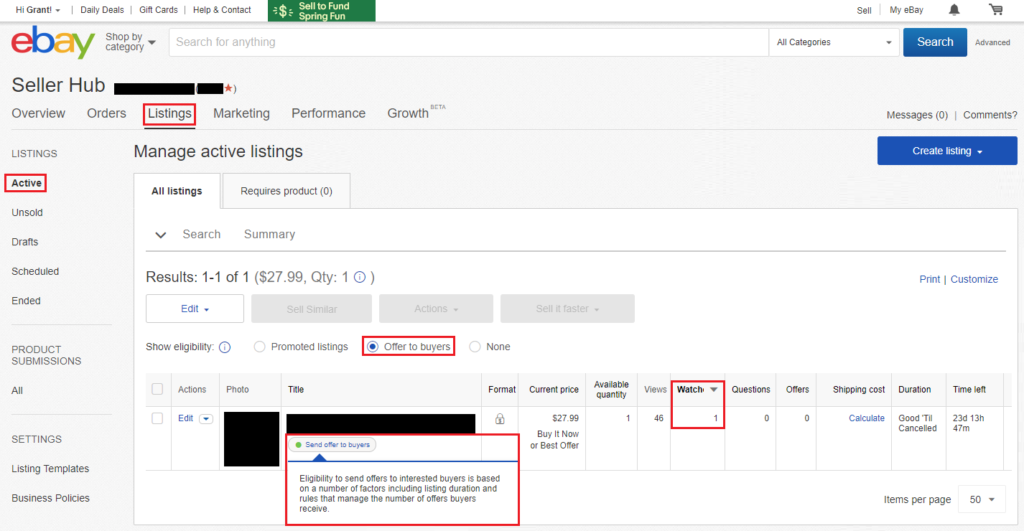Viewport: 1024px width, 531px height.
Task: Open the Hi Grant account dropdown
Action: click(38, 10)
